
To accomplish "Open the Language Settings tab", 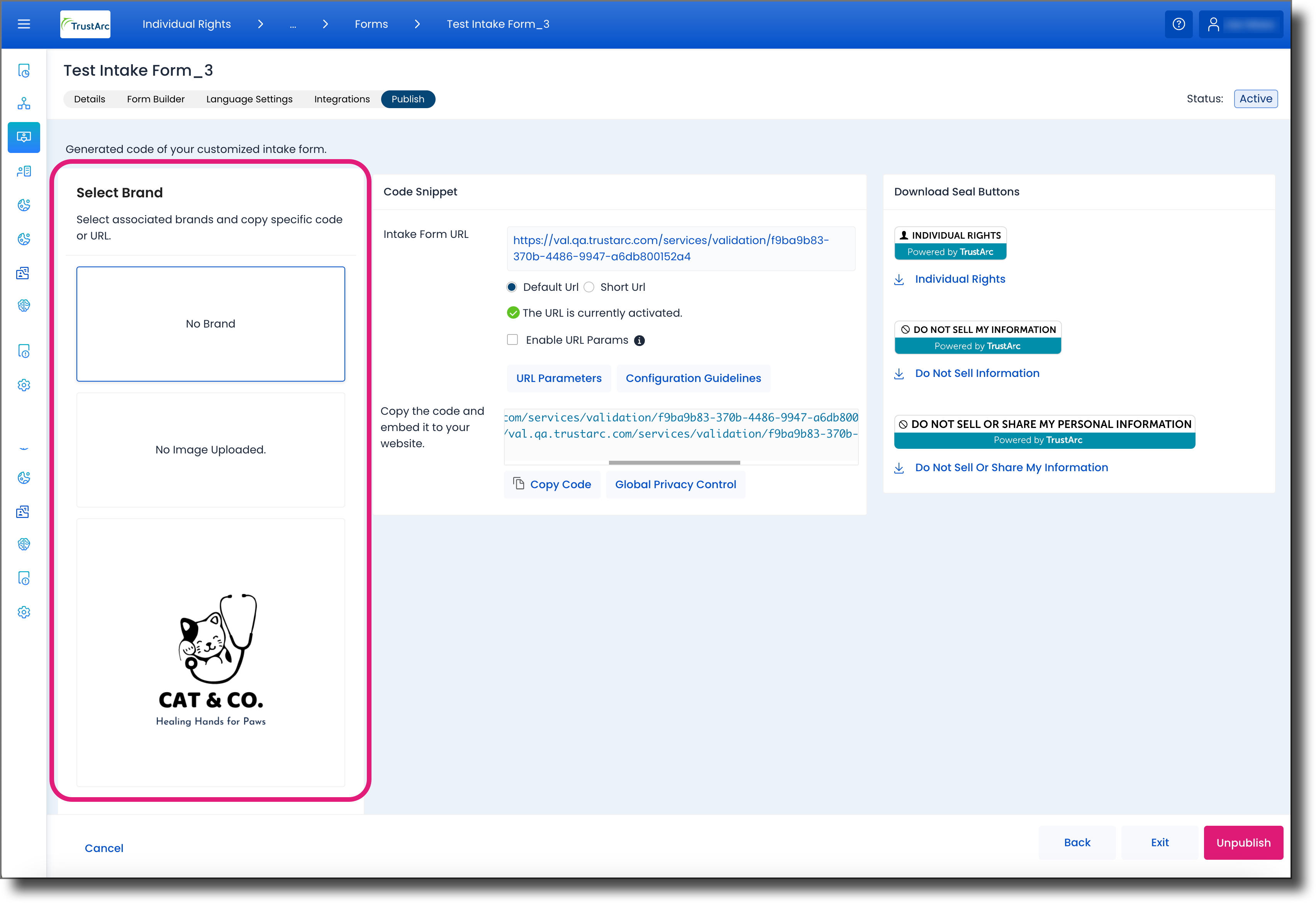I will click(249, 99).
